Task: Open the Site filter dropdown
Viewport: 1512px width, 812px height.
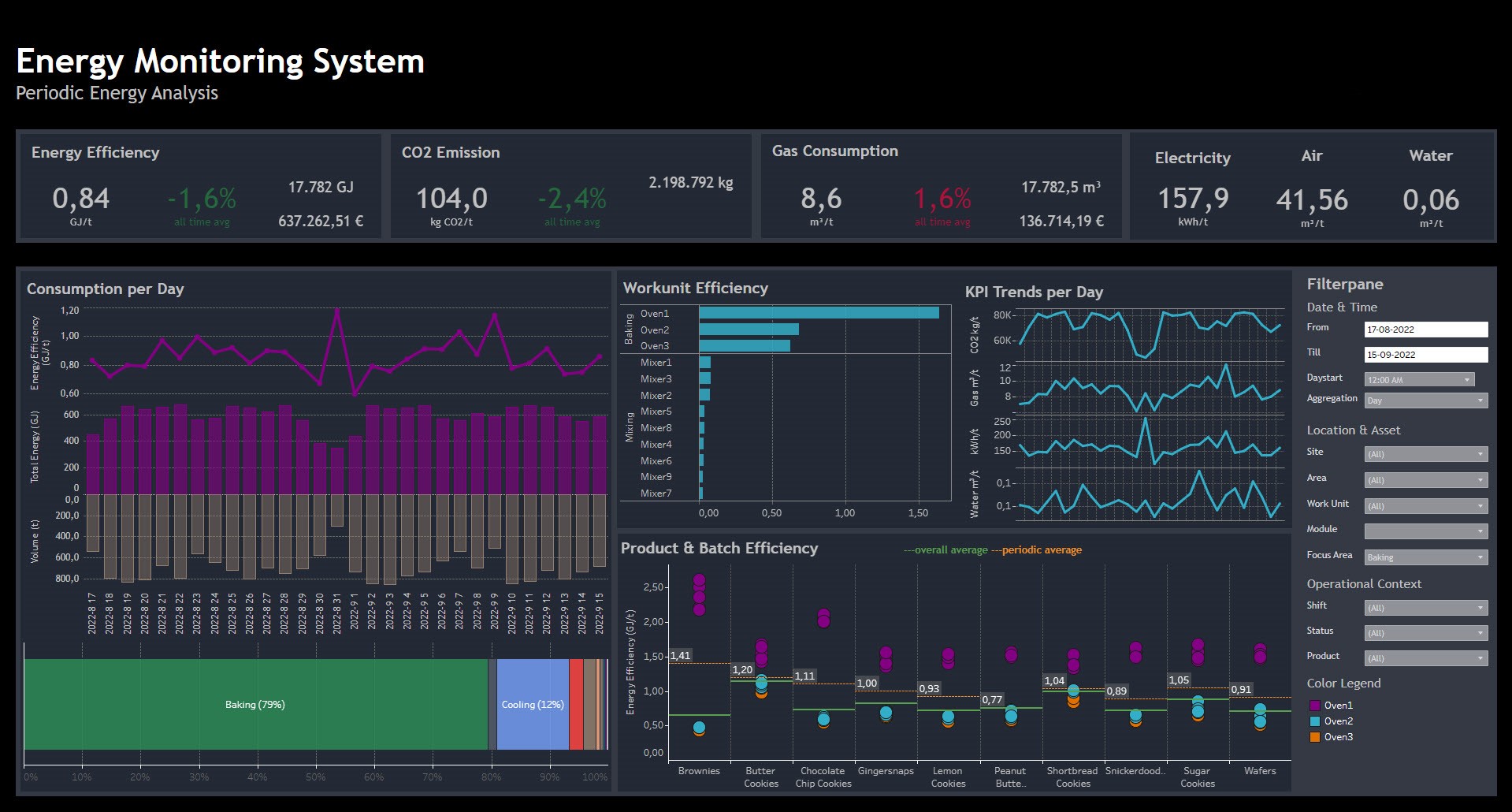Action: tap(1425, 454)
